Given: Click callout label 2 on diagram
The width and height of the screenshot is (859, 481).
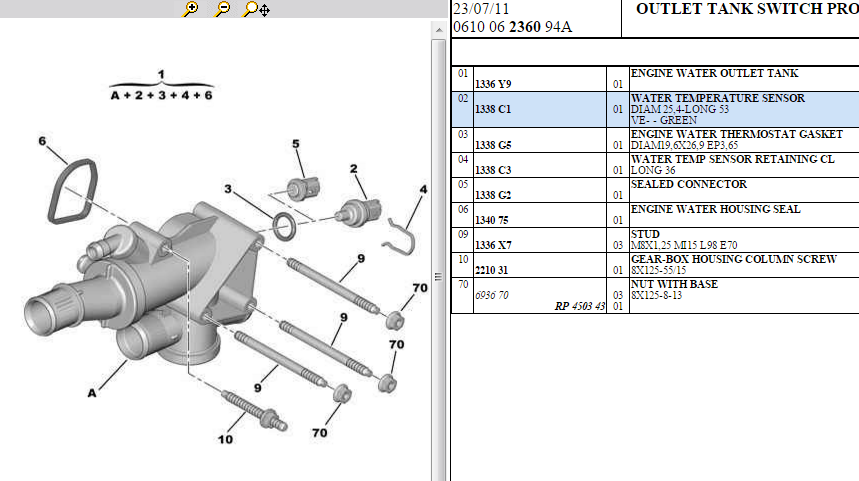Looking at the screenshot, I should click(354, 169).
